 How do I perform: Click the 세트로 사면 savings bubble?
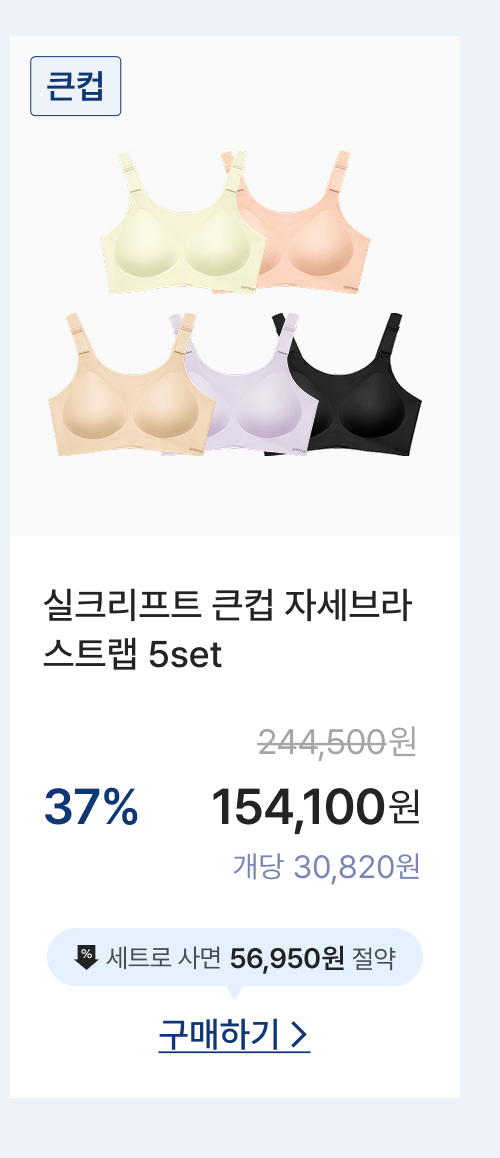[x=235, y=957]
